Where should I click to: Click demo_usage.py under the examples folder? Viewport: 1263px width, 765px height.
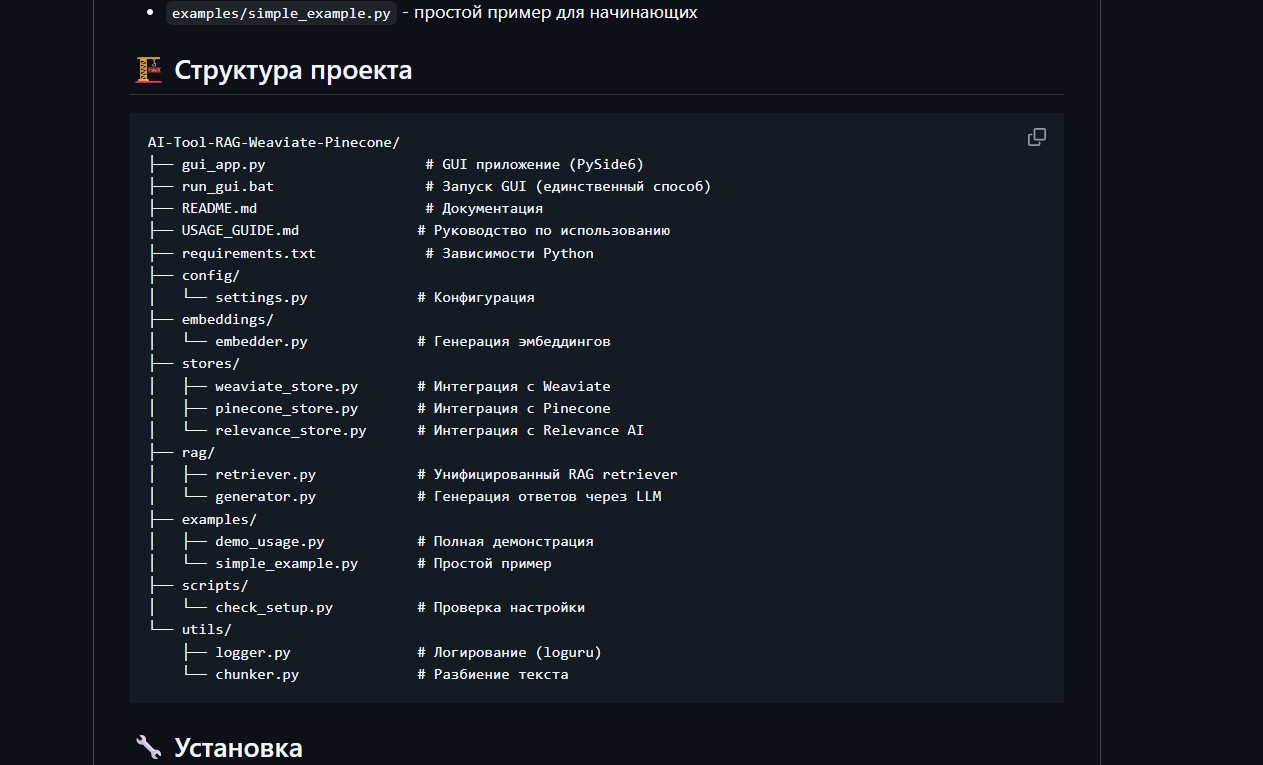coord(269,541)
